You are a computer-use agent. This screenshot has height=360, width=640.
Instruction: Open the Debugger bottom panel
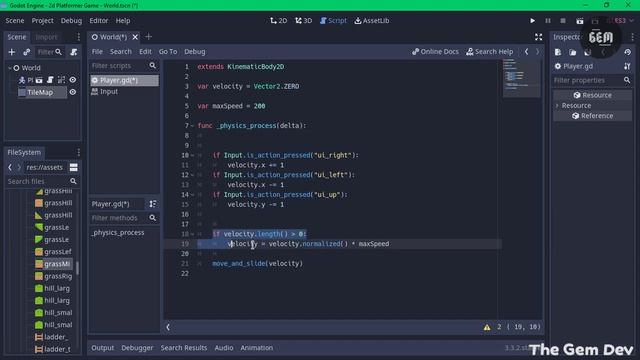point(137,348)
